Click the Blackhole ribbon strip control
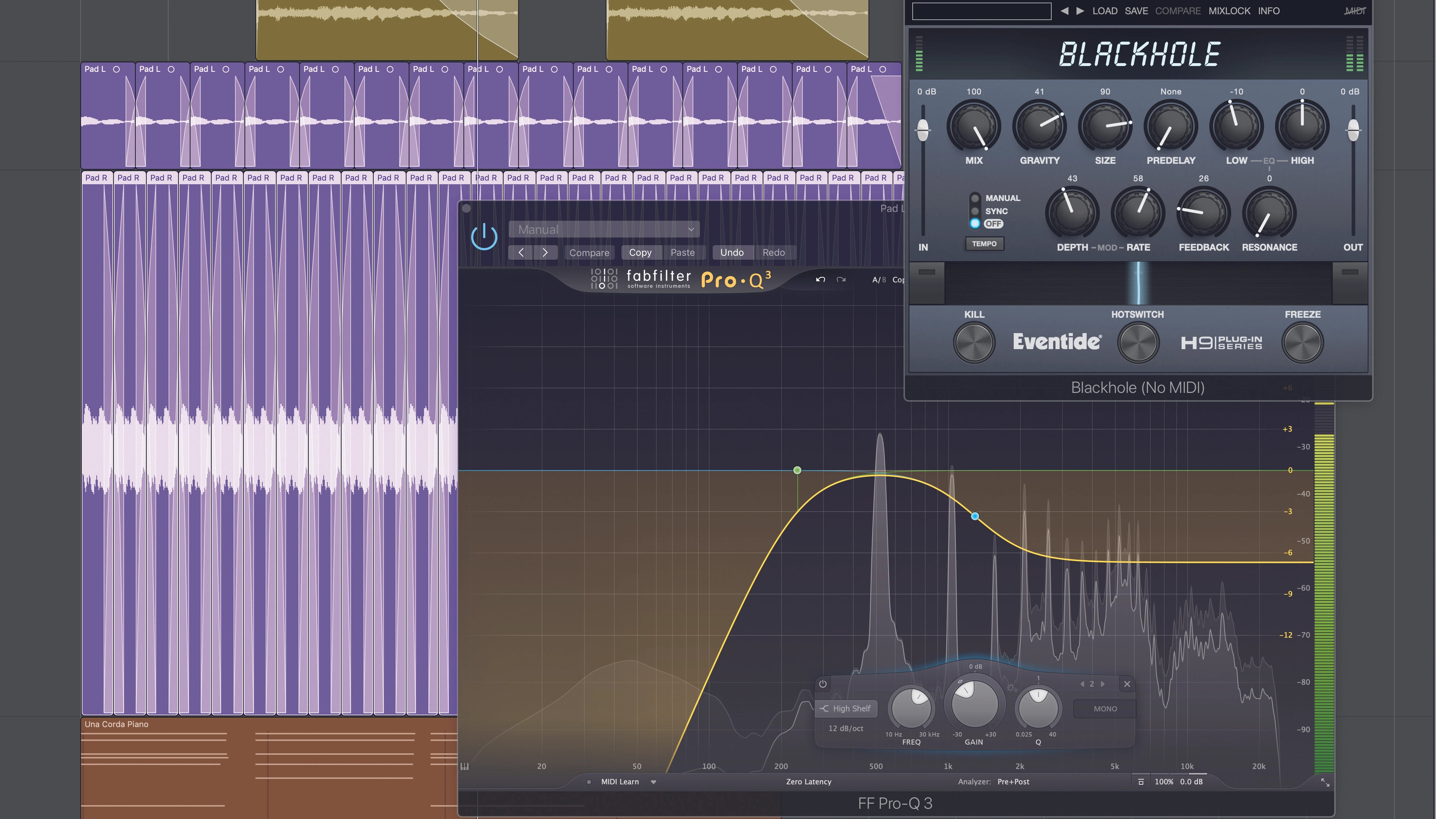 (1138, 283)
